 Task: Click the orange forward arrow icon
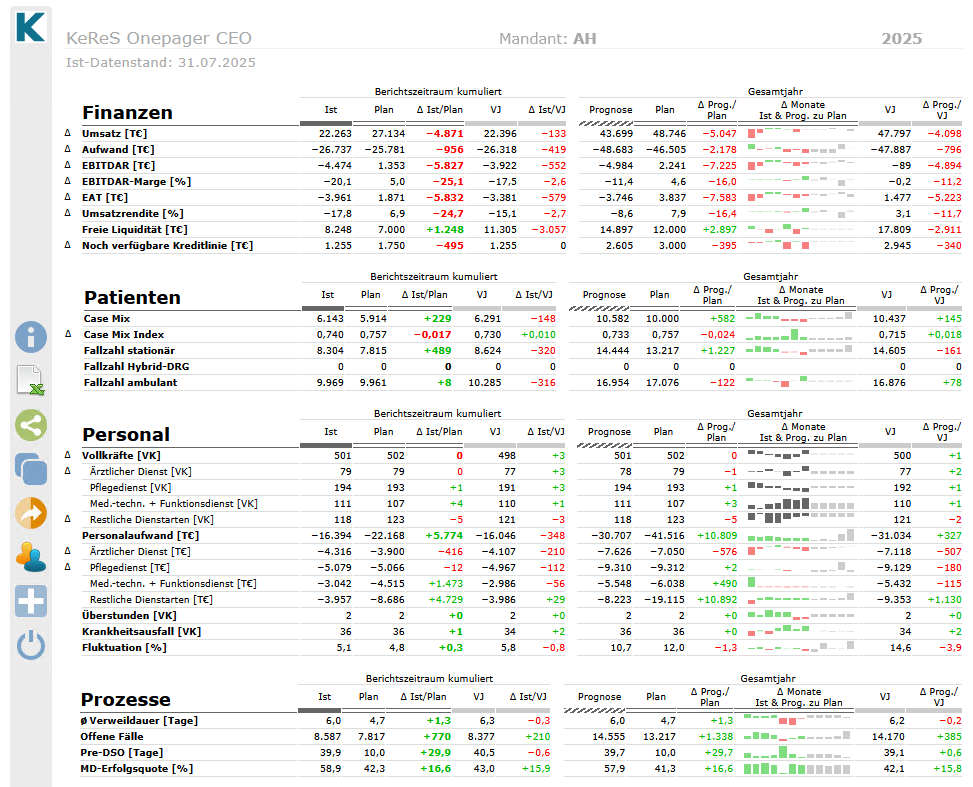tap(30, 513)
